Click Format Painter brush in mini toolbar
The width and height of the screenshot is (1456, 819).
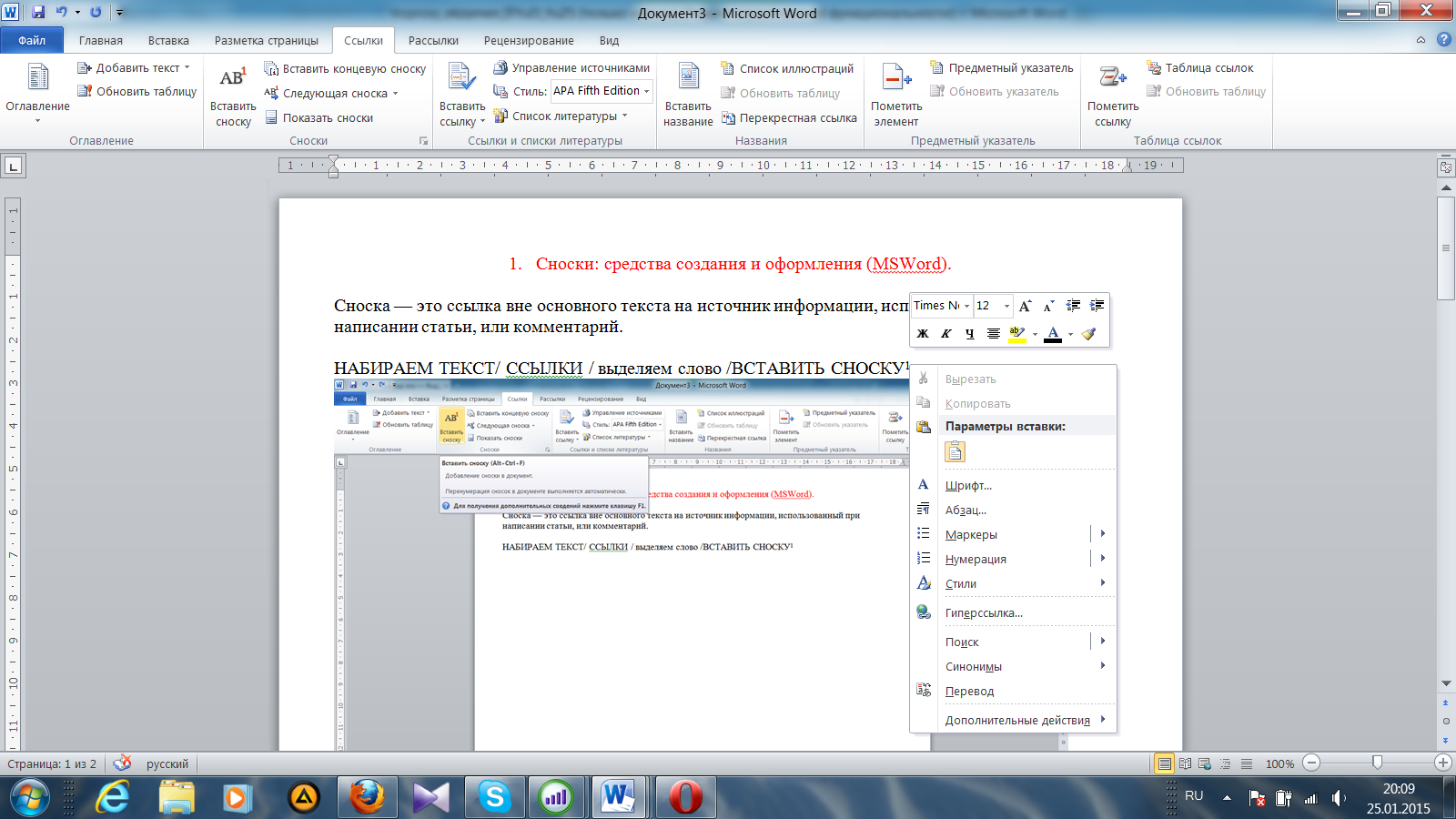point(1089,333)
